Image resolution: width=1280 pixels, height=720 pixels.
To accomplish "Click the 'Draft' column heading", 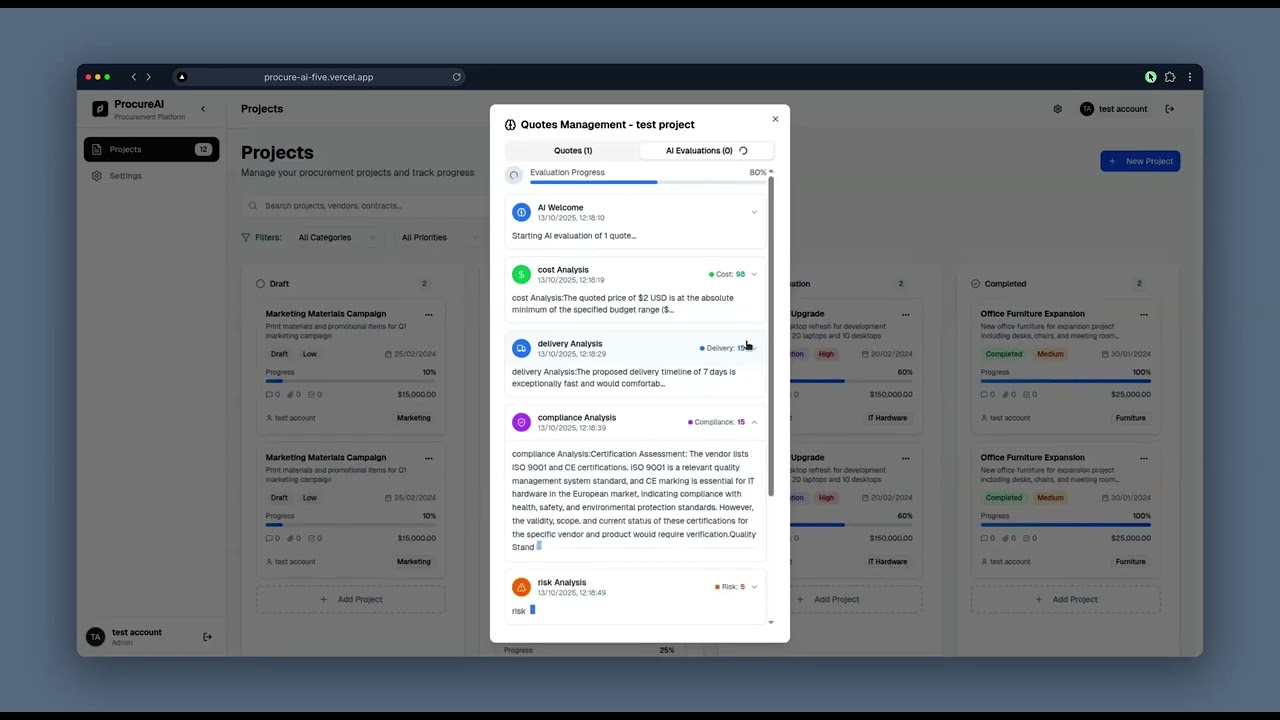I will coord(279,284).
